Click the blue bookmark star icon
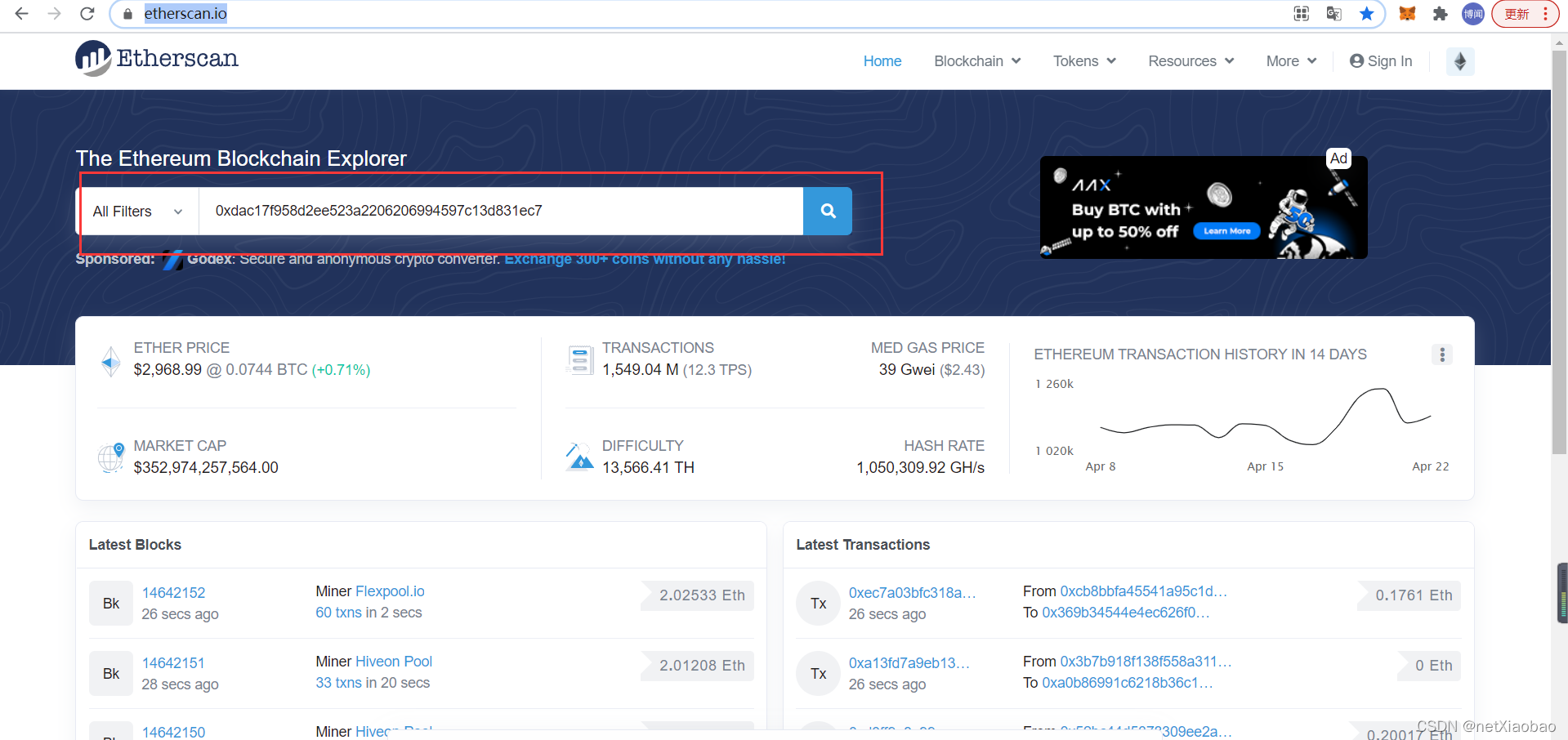This screenshot has height=740, width=1568. point(1366,14)
